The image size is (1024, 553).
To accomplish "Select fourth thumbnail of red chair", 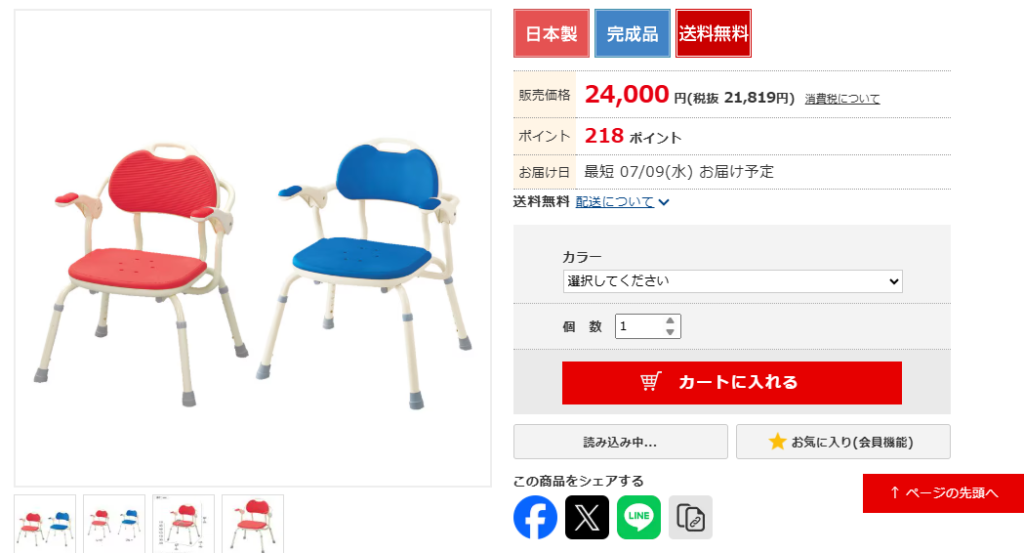I will point(253,524).
